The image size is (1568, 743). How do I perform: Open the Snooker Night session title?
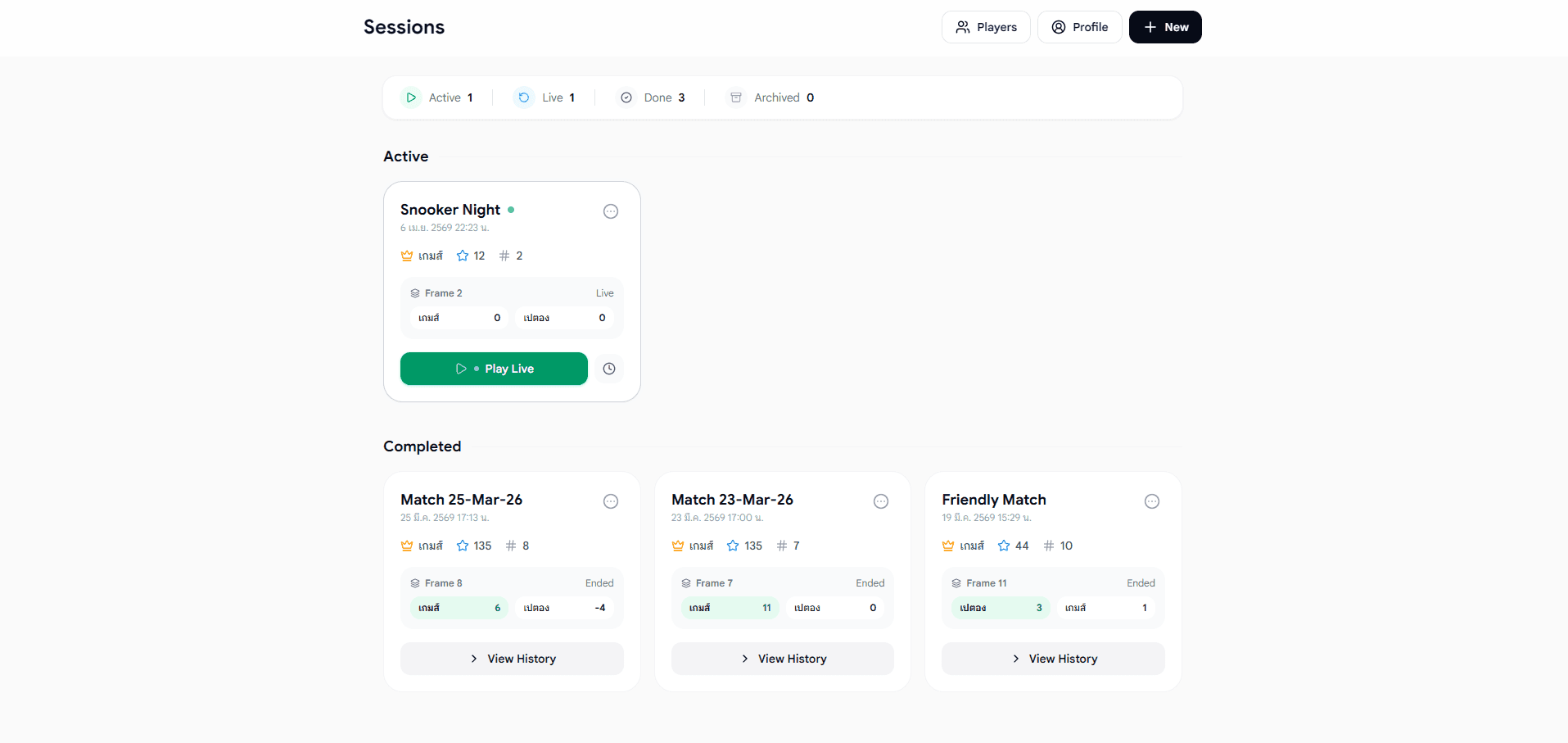point(450,210)
